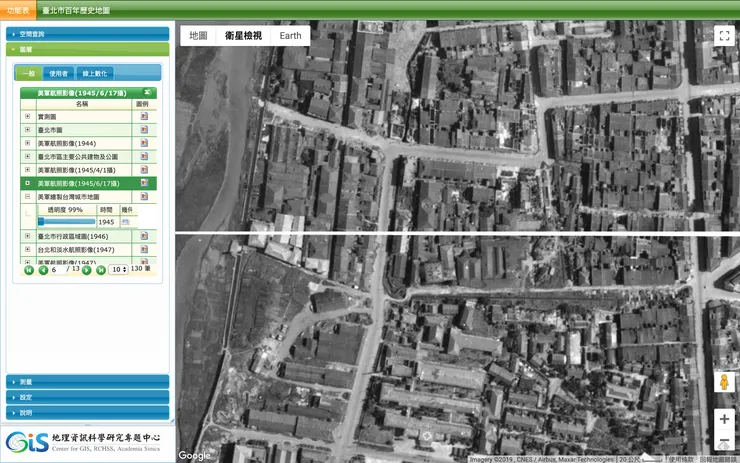
Task: Open the 回報地圖錯誤 link
Action: [x=719, y=459]
